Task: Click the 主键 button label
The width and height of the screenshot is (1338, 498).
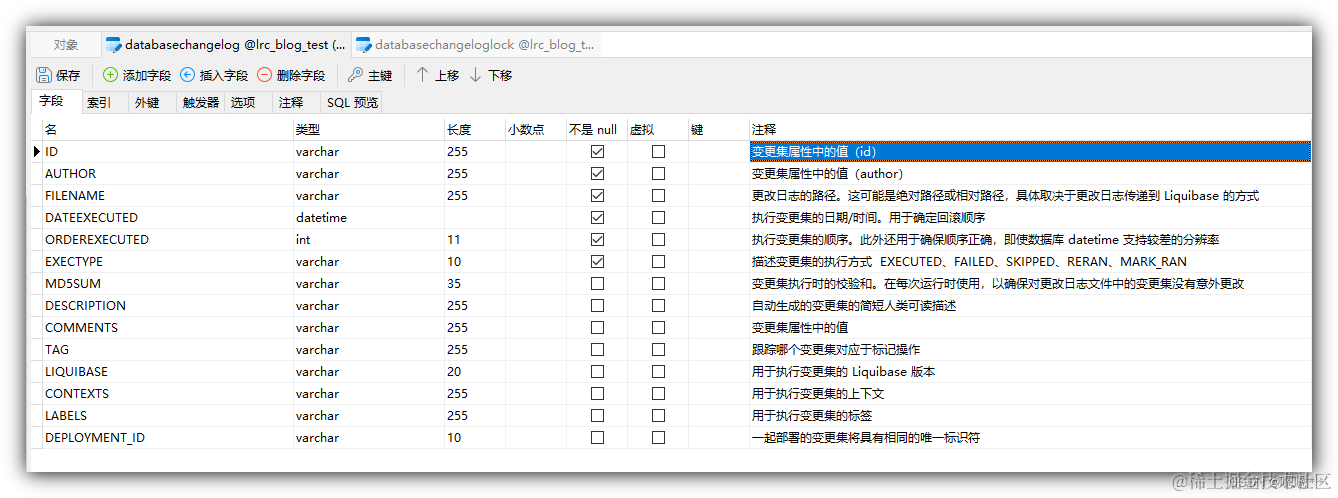Action: 380,75
